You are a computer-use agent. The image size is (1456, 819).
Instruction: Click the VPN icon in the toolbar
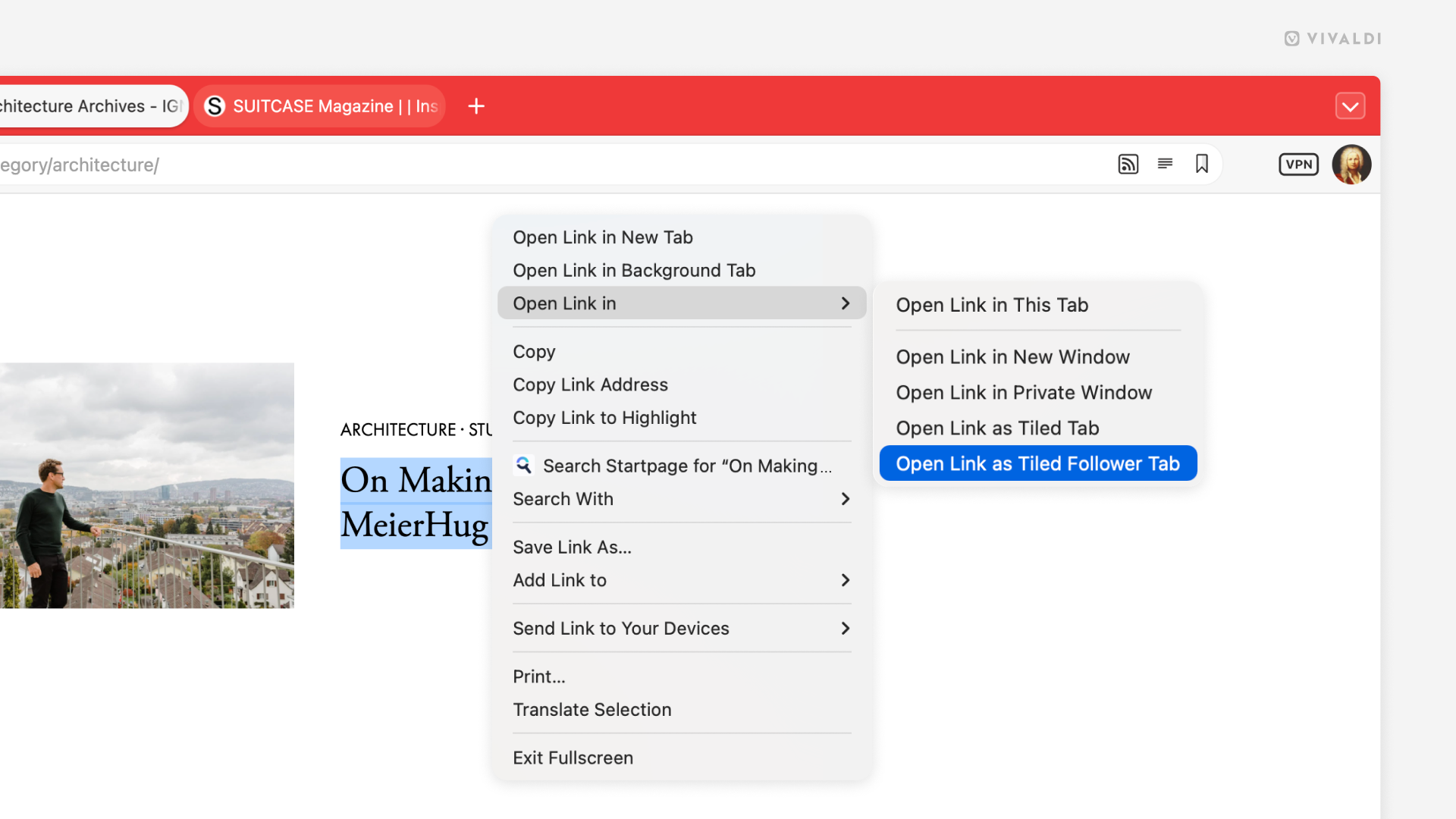click(1298, 164)
